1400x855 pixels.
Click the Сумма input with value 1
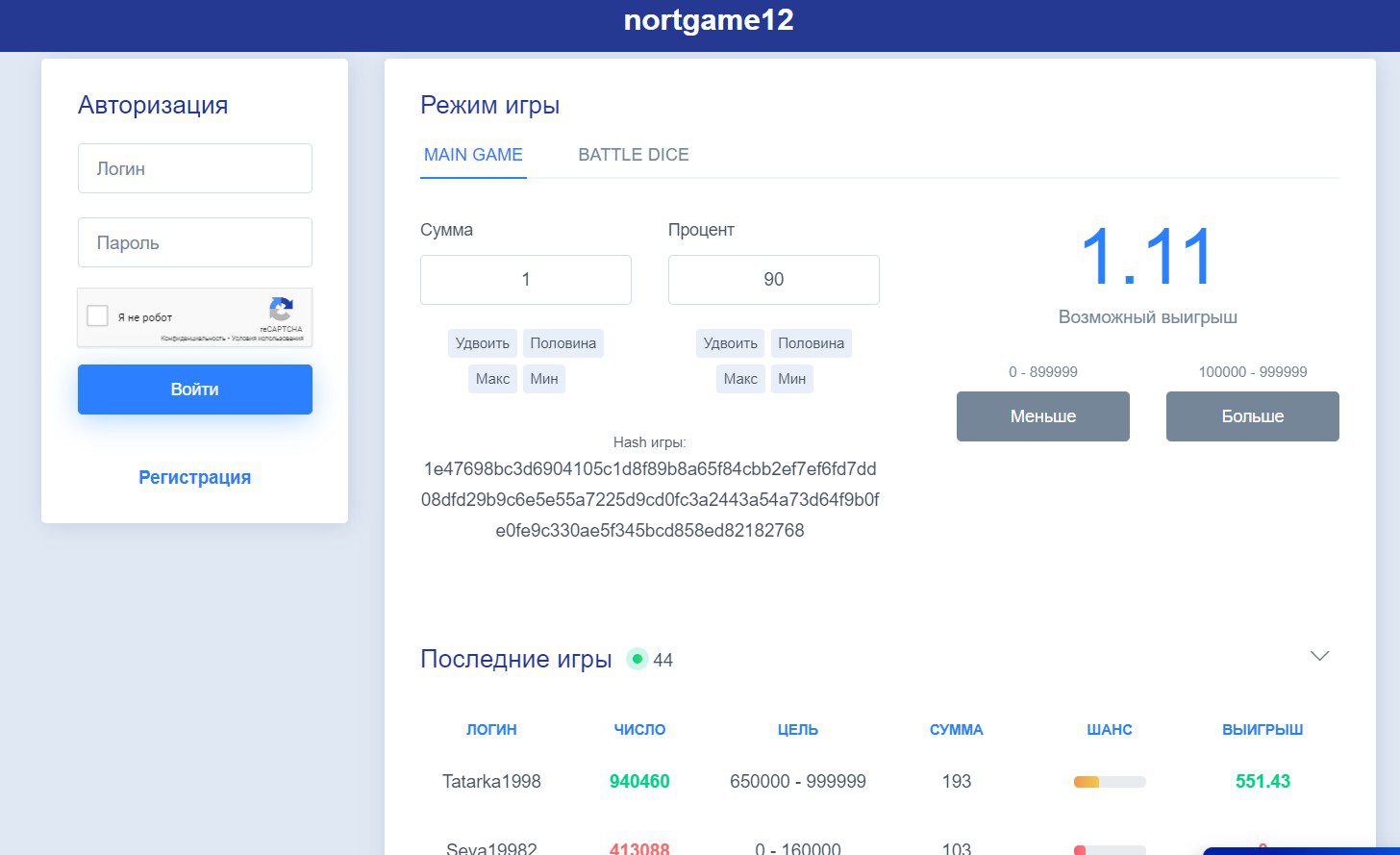(x=526, y=280)
